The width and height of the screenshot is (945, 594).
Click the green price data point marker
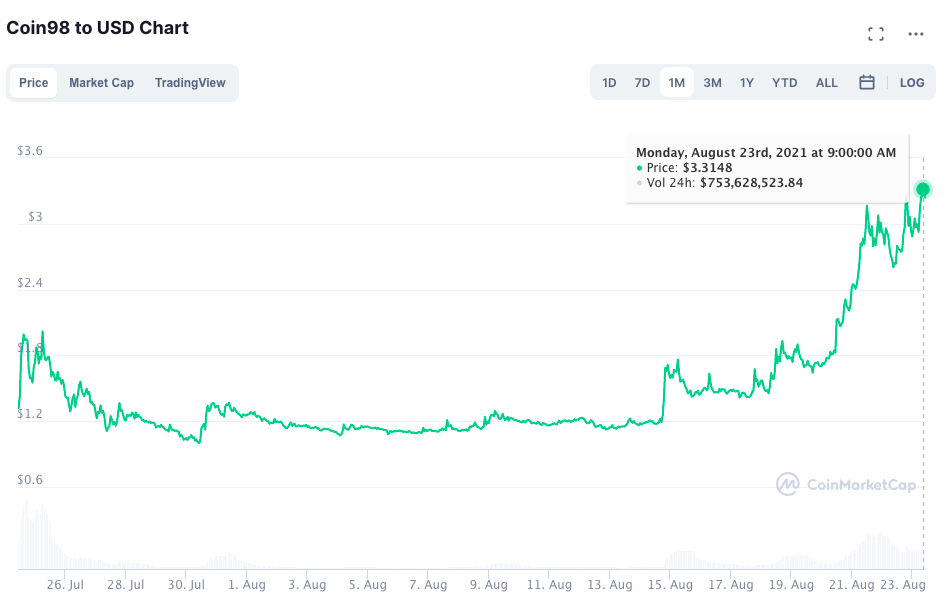coord(923,189)
